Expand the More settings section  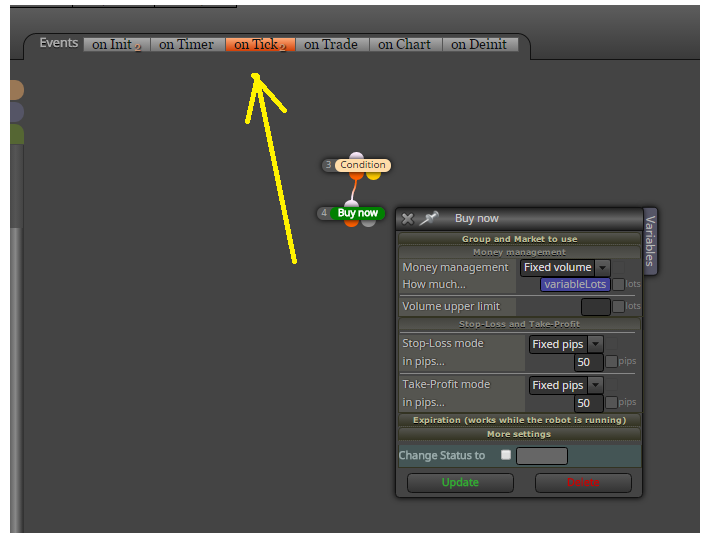point(520,434)
